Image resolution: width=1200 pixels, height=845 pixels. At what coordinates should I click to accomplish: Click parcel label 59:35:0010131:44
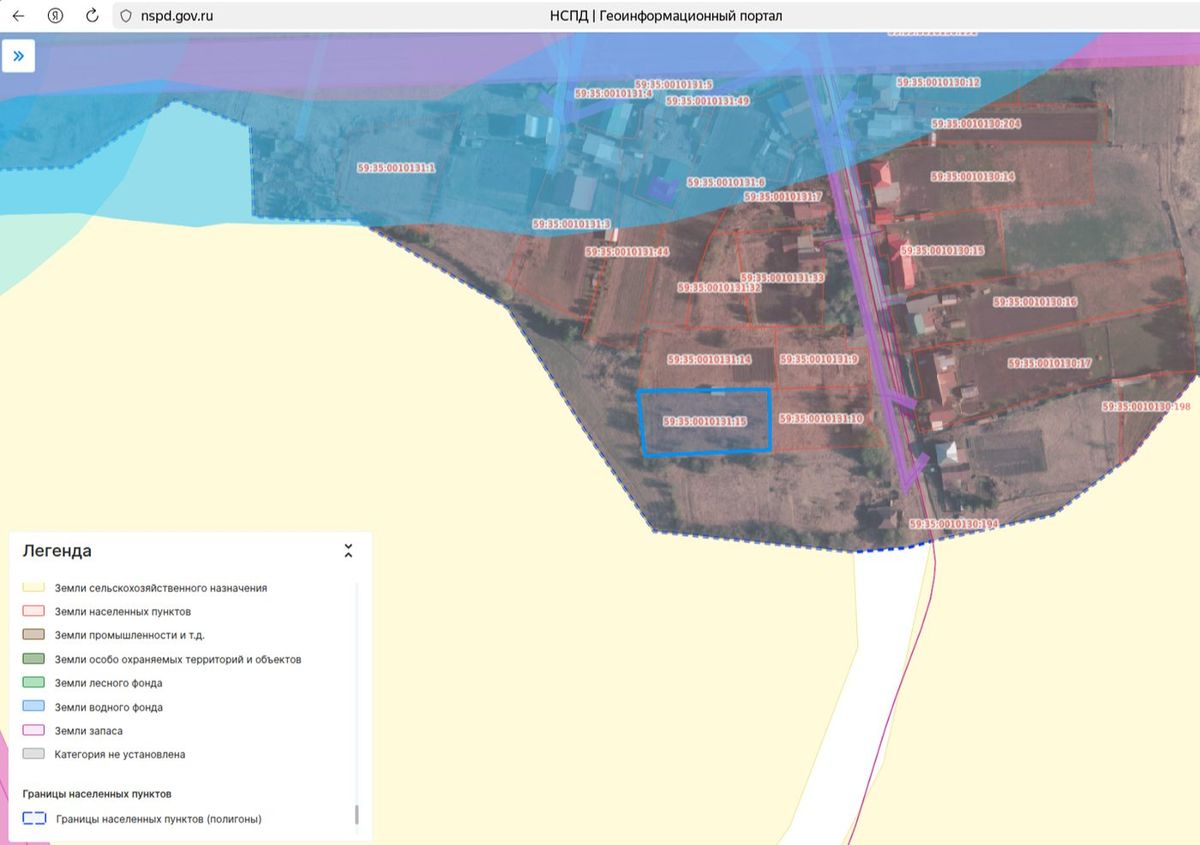[627, 252]
